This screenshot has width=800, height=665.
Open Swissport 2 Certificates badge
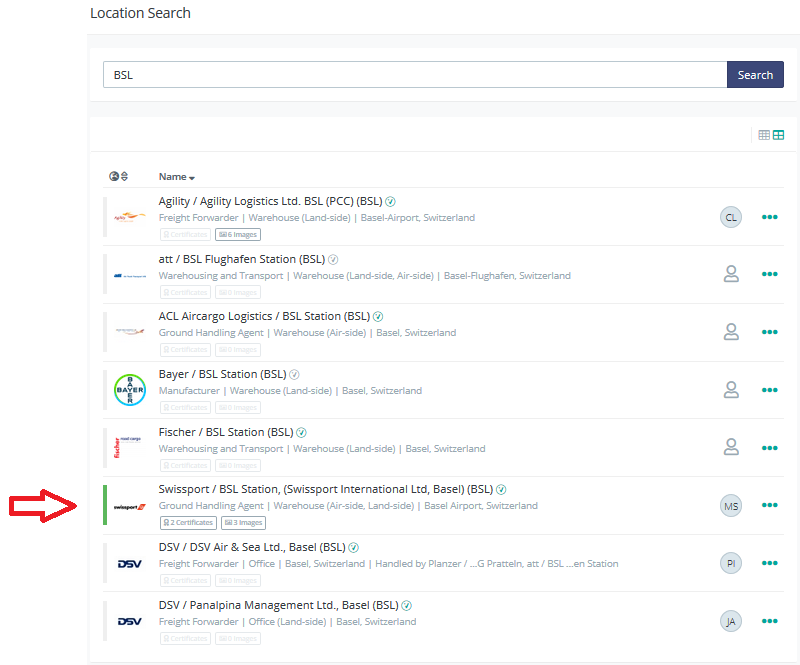click(x=188, y=523)
